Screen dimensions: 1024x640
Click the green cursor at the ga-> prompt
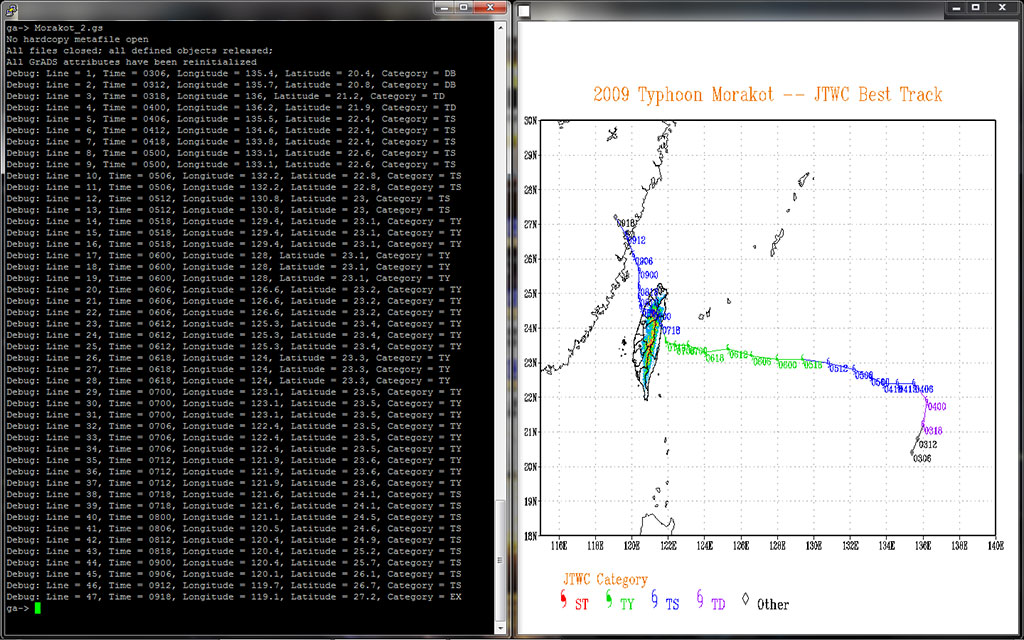click(38, 608)
